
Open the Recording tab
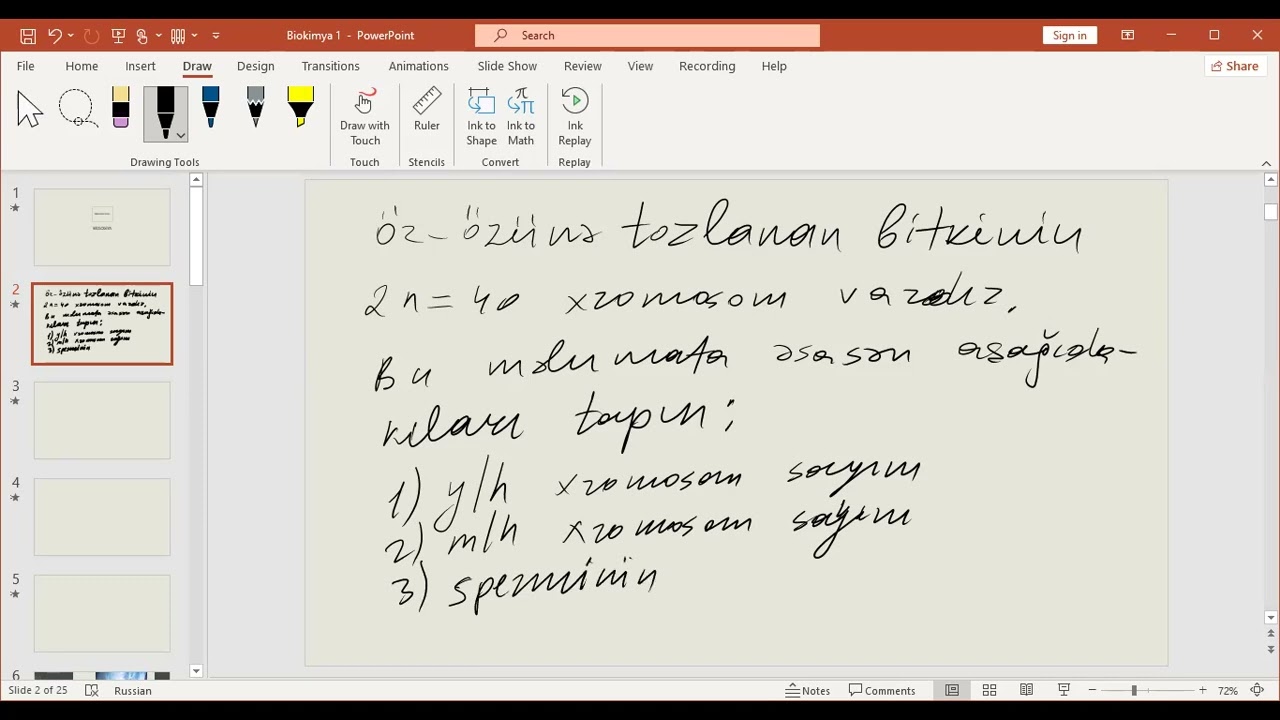click(x=707, y=66)
